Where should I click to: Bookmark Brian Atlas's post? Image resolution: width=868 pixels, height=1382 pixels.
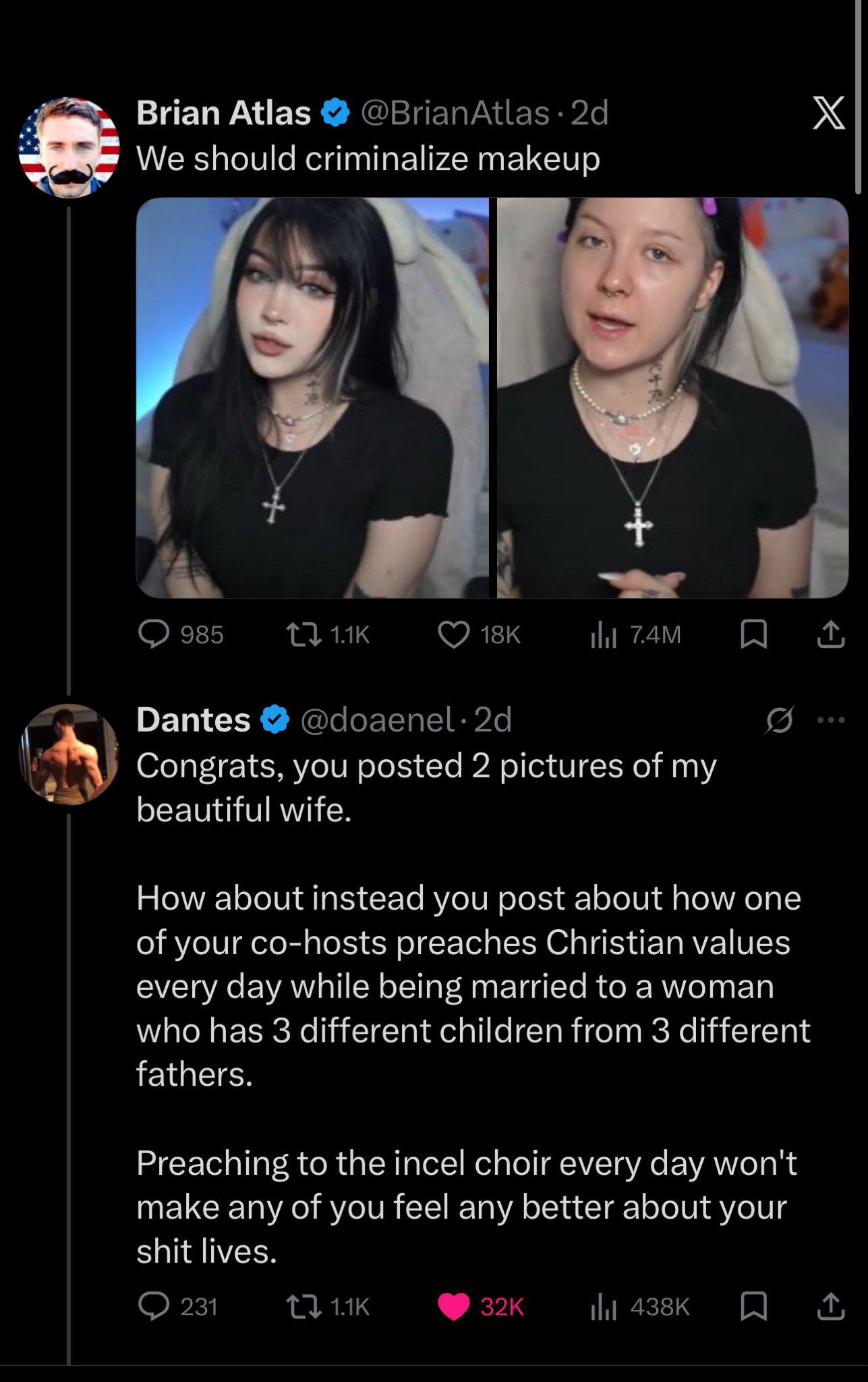(753, 635)
